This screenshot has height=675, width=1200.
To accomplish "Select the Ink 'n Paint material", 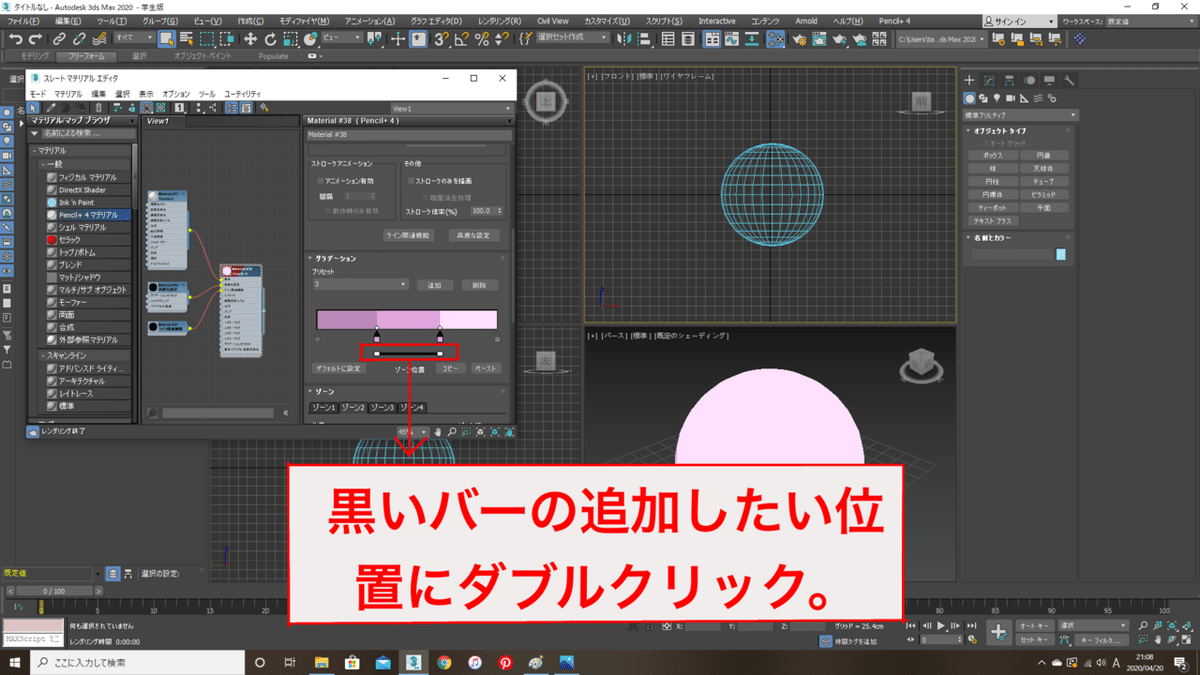I will click(86, 202).
